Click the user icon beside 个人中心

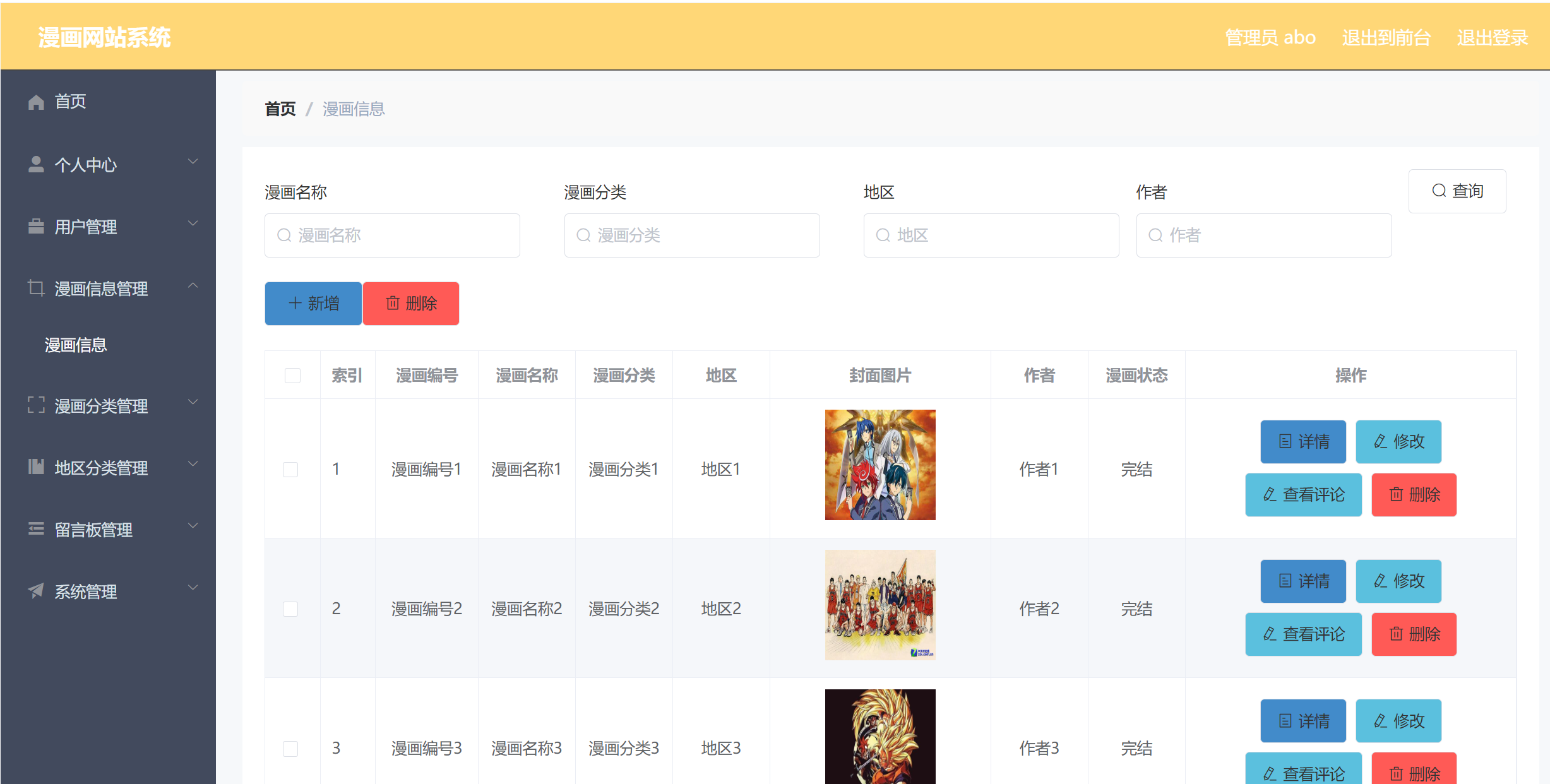pyautogui.click(x=36, y=164)
